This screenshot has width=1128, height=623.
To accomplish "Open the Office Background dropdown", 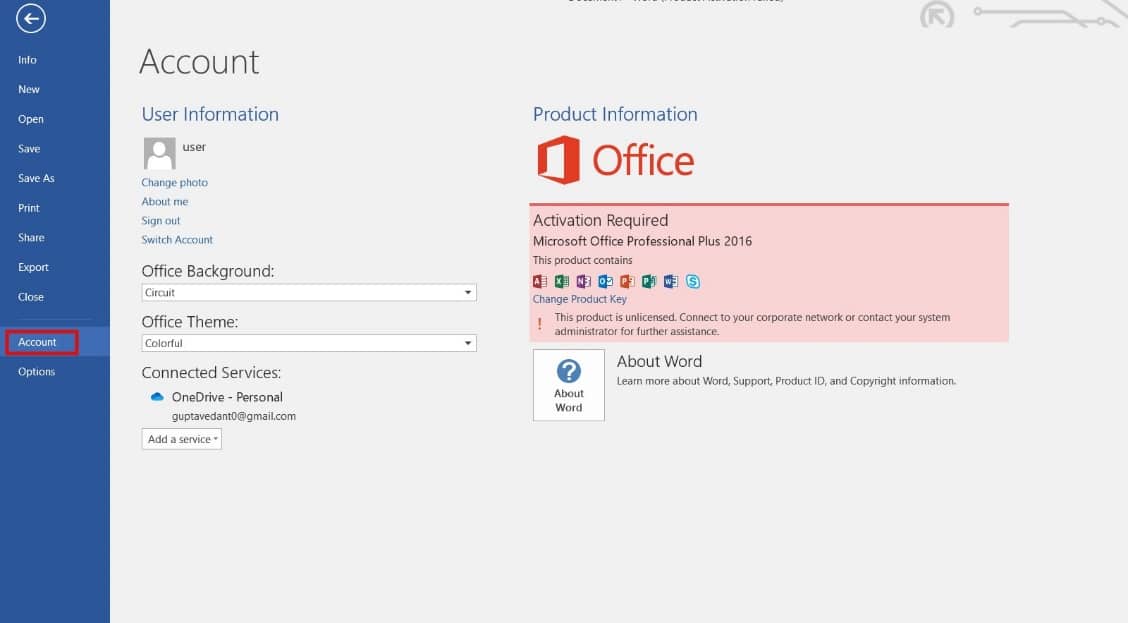I will (x=309, y=292).
